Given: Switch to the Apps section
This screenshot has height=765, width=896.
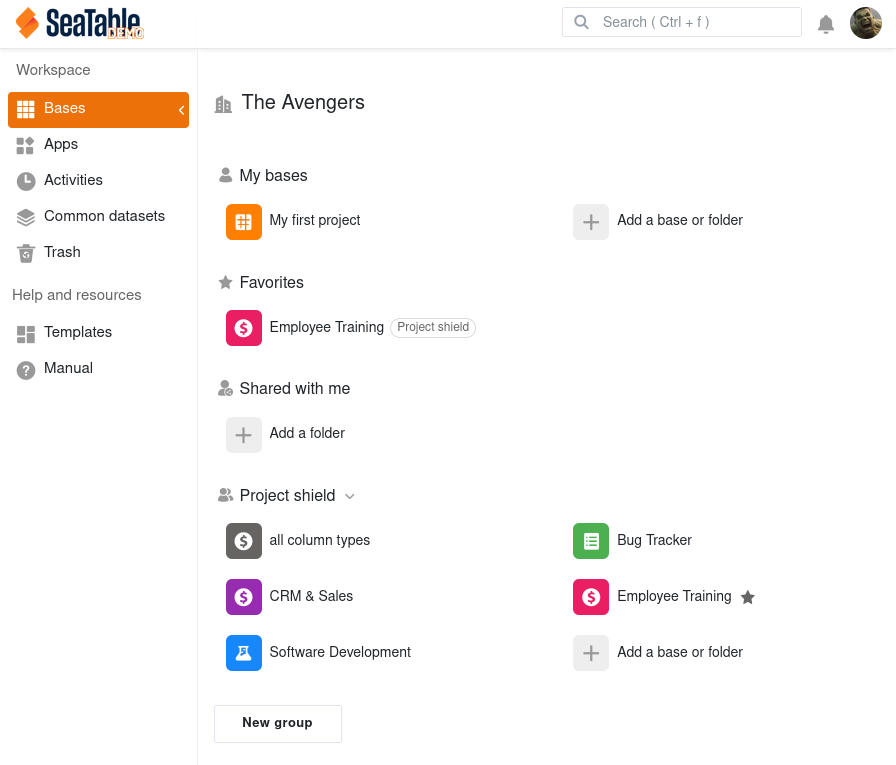Looking at the screenshot, I should [61, 145].
